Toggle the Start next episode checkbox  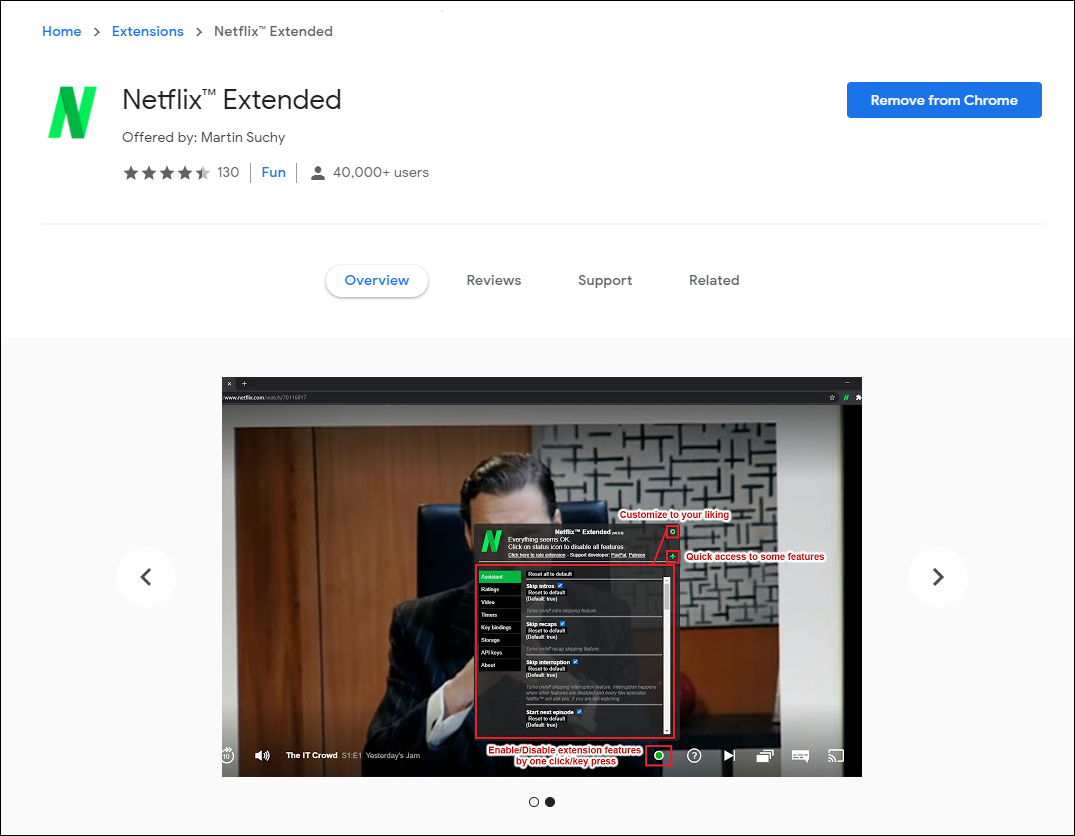point(579,712)
